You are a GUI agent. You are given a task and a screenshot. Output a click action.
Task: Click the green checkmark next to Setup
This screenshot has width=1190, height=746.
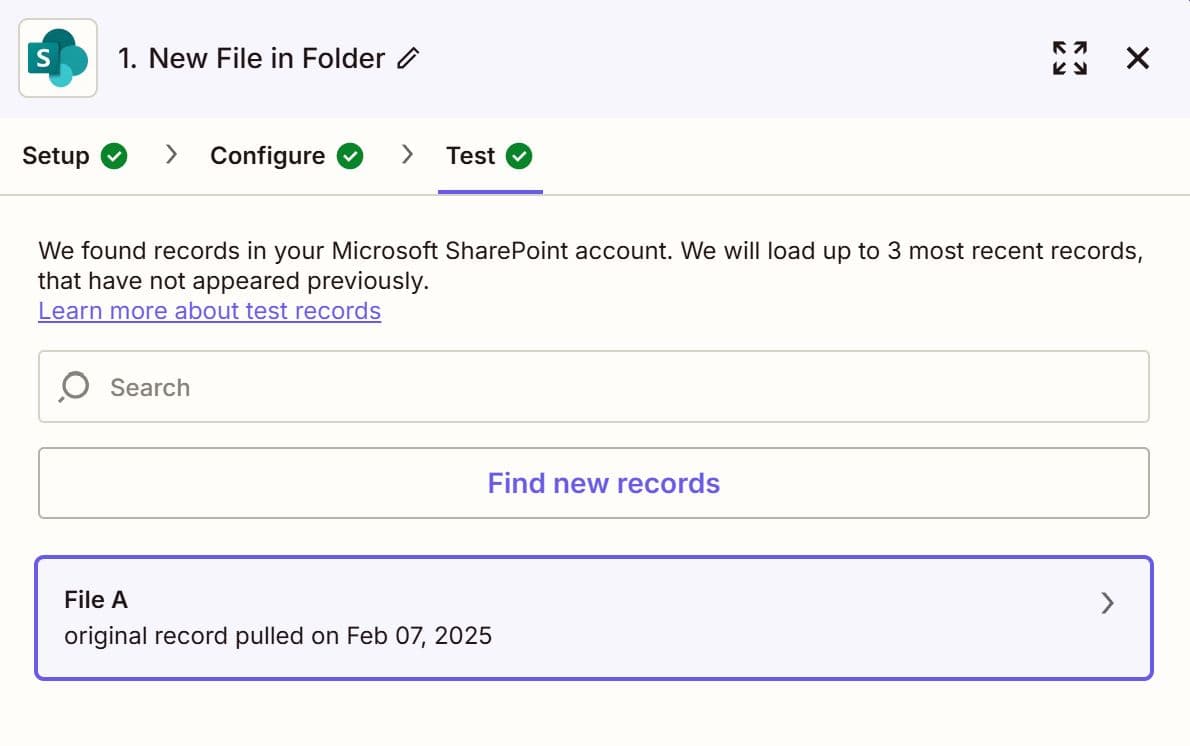(114, 156)
